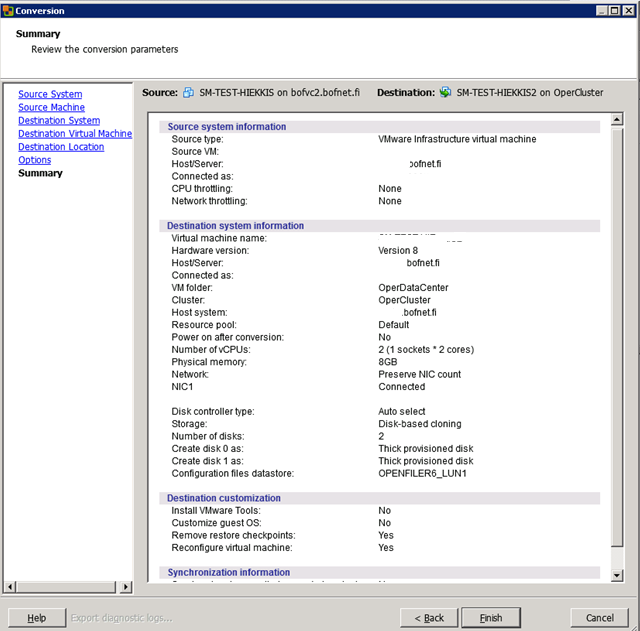This screenshot has width=640, height=631.
Task: Click the Create disk 0 as label
Action: click(x=207, y=449)
